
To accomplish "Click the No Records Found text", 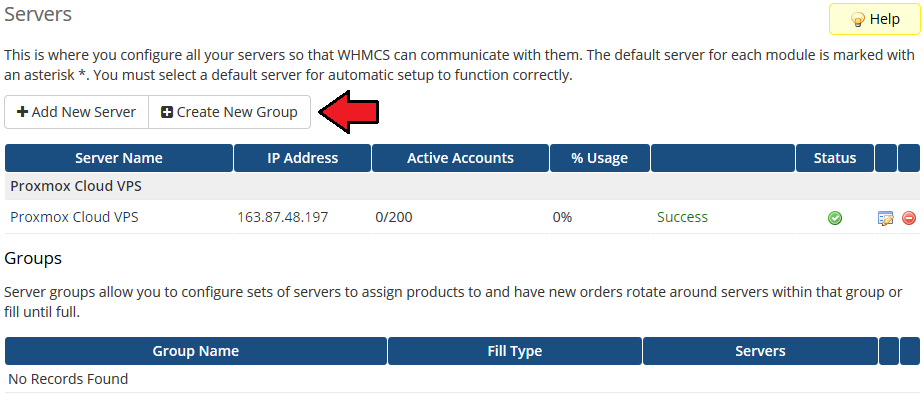I will 68,379.
